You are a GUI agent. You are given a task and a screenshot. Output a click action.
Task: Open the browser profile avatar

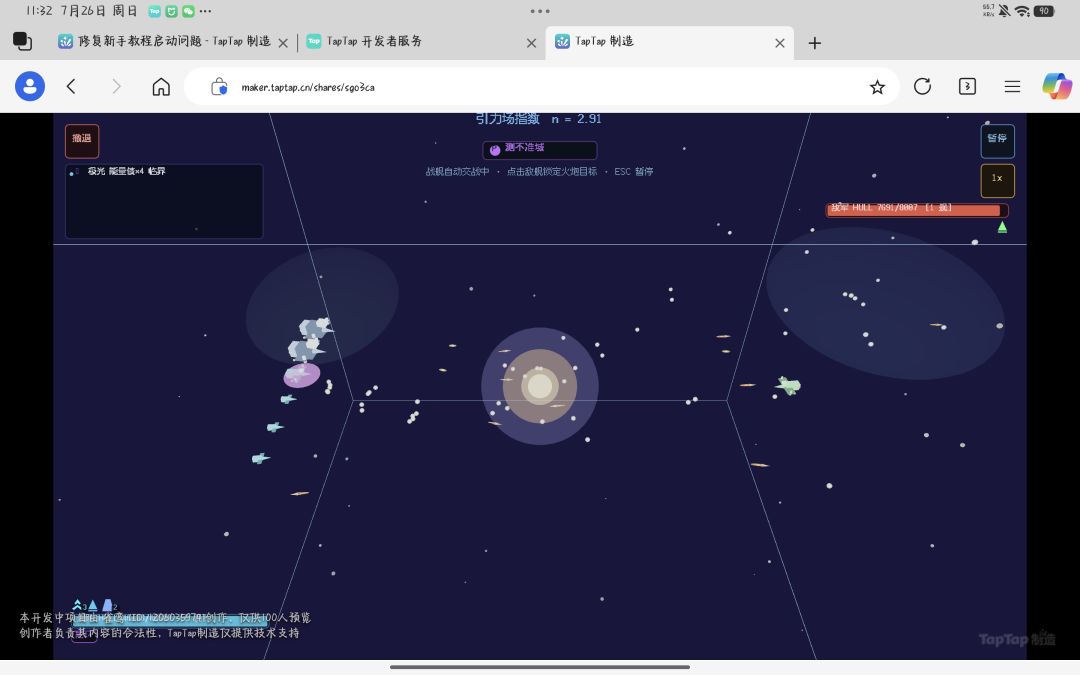[30, 87]
